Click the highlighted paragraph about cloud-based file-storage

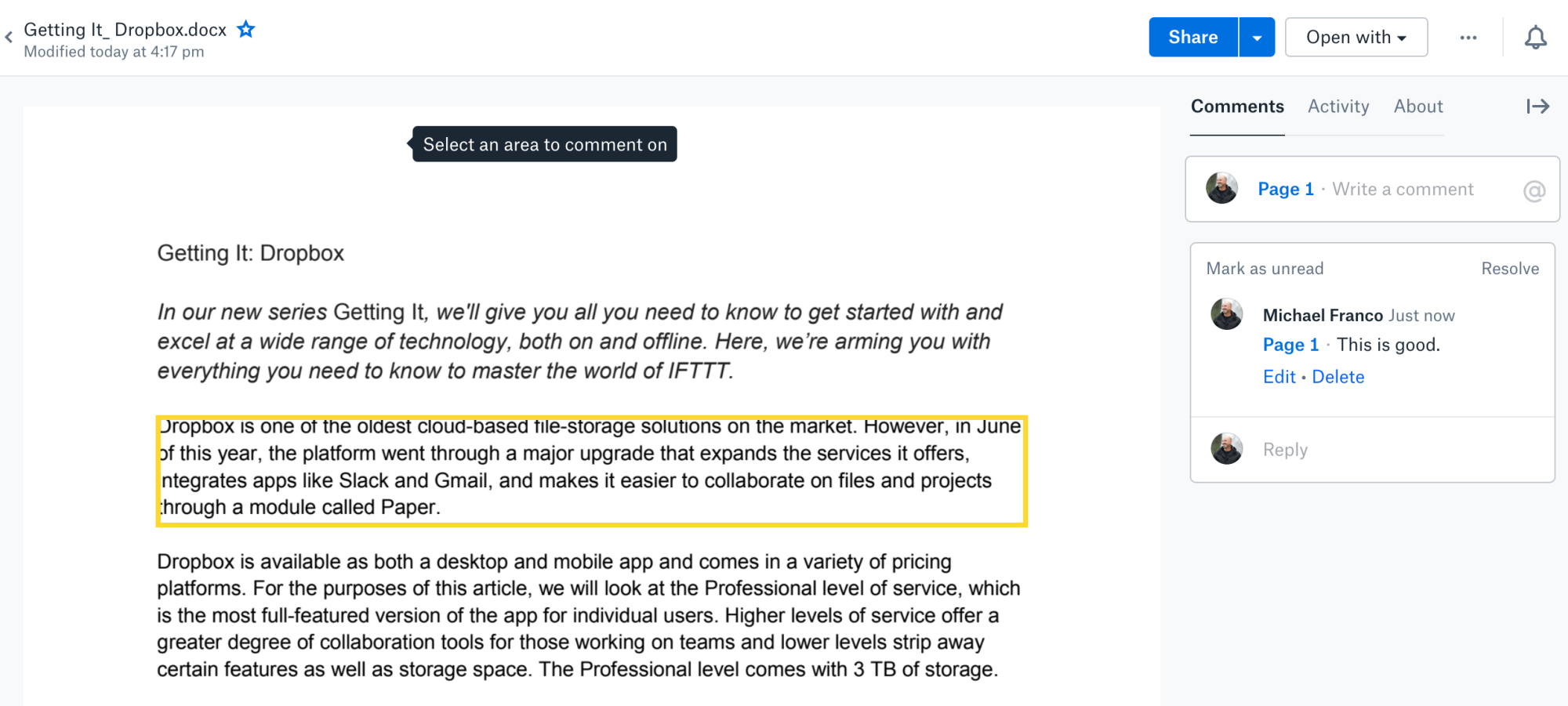(591, 471)
